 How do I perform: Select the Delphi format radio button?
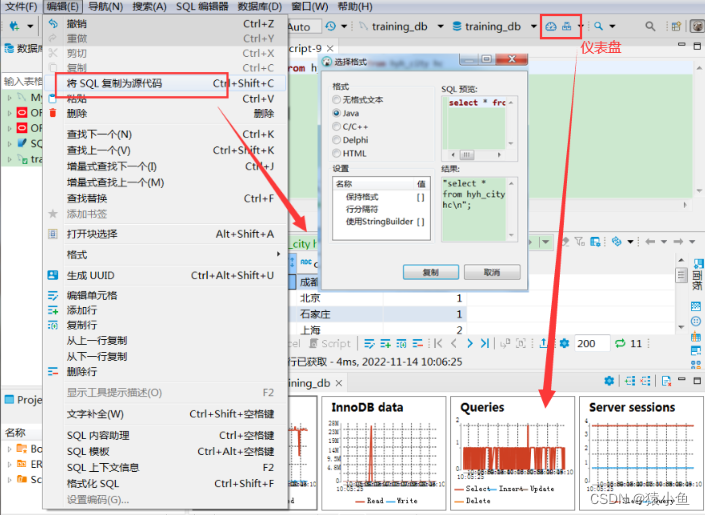[336, 140]
